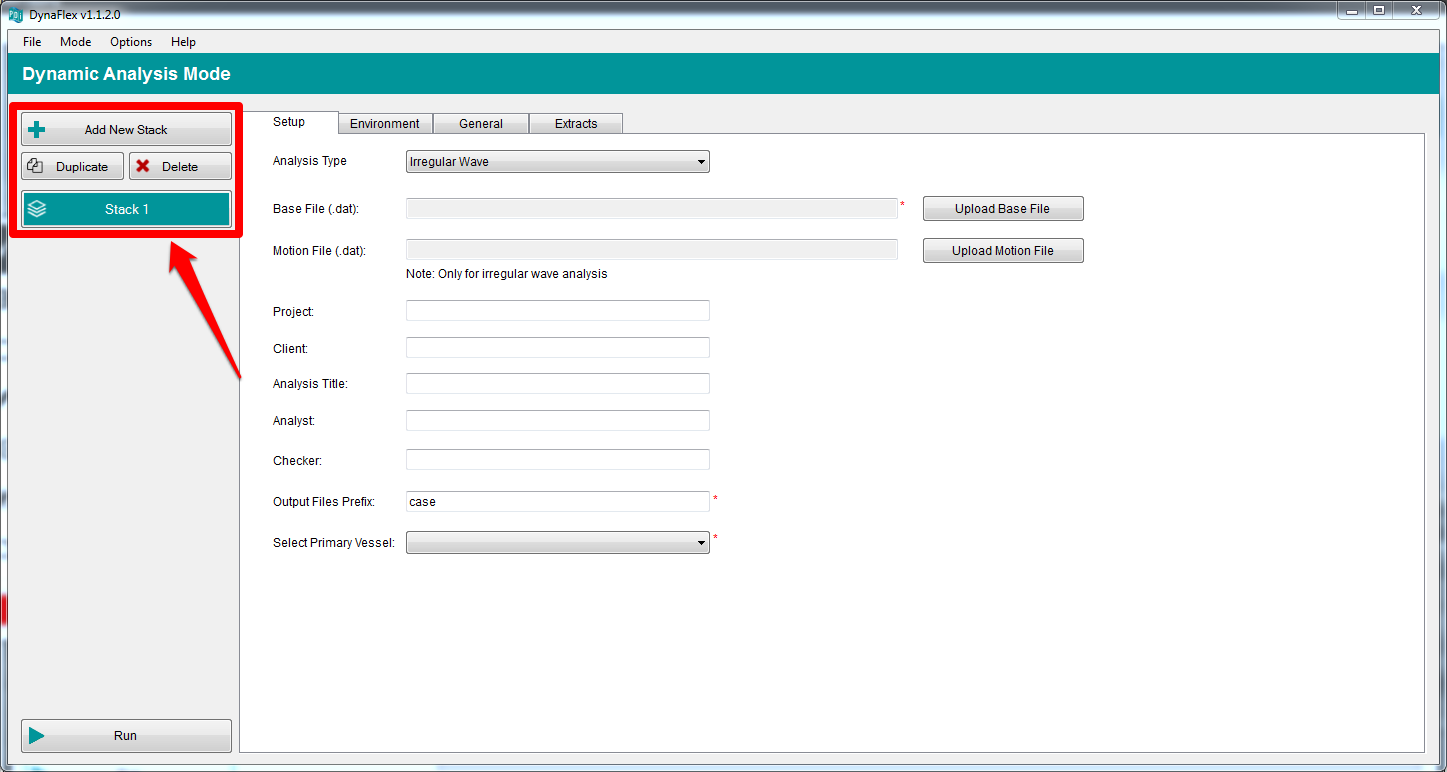1447x772 pixels.
Task: Minimize the DynaFlex window
Action: 1350,10
